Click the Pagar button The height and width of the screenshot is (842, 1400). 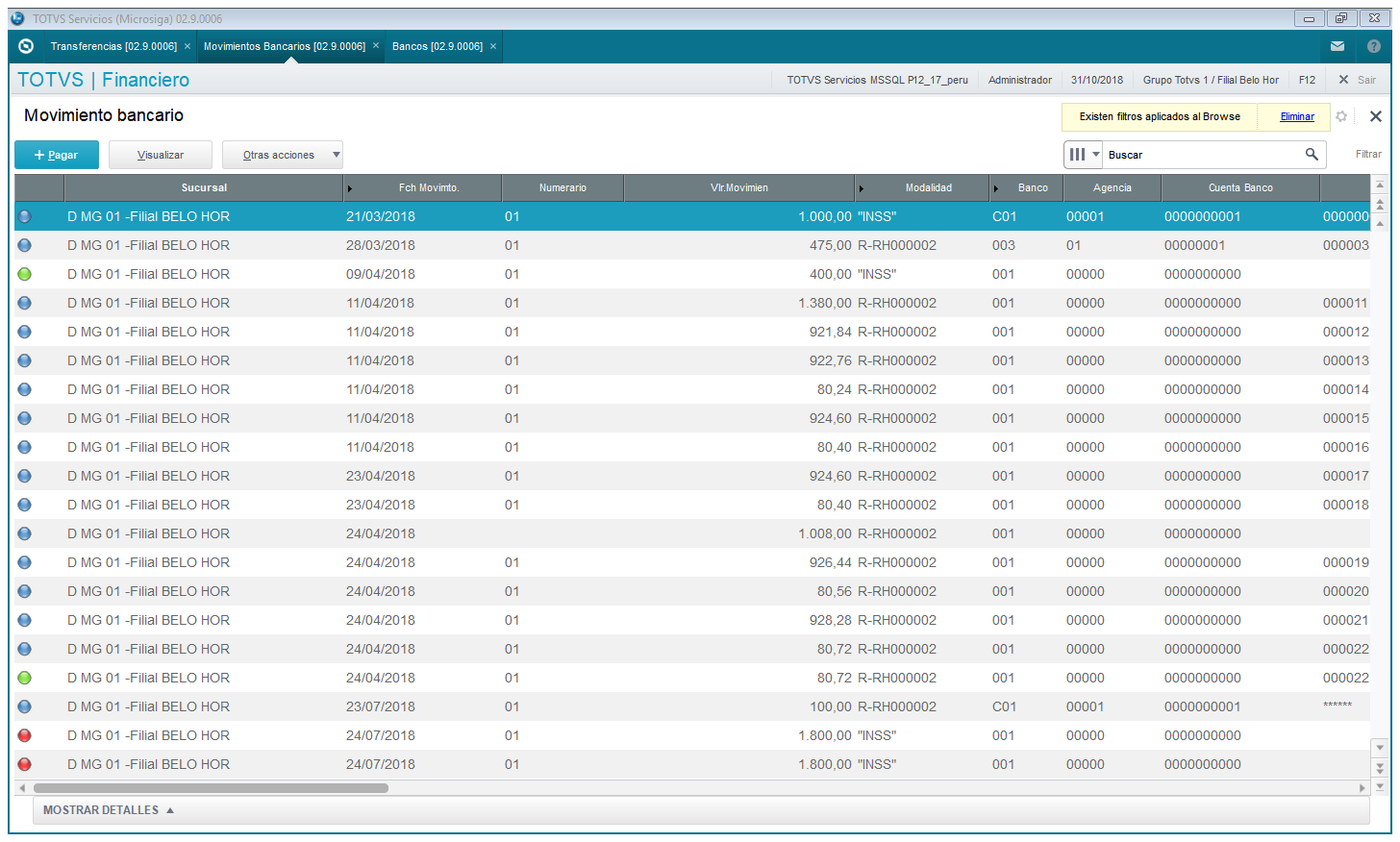coord(57,155)
